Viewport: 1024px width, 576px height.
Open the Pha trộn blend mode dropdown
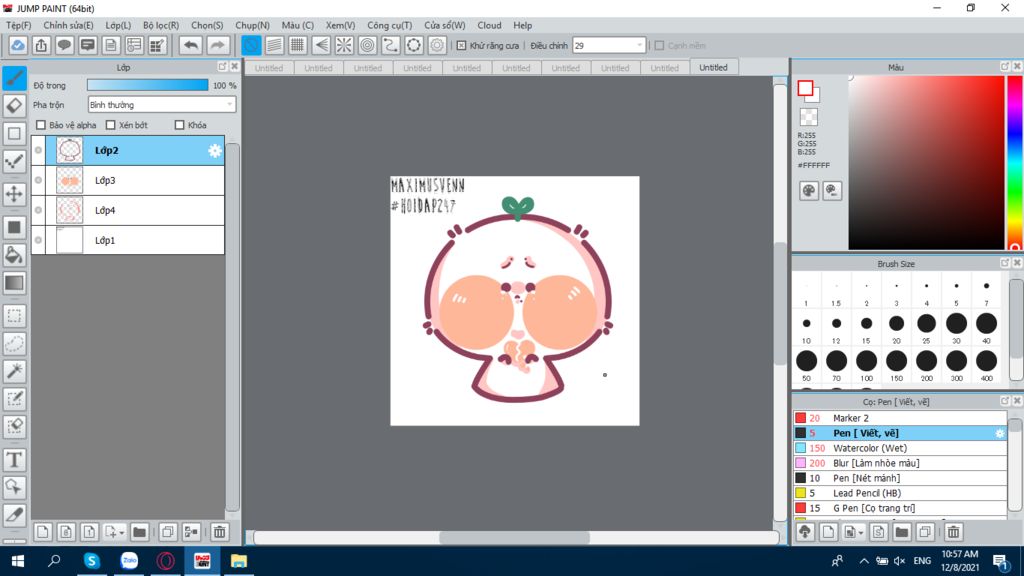[x=161, y=104]
